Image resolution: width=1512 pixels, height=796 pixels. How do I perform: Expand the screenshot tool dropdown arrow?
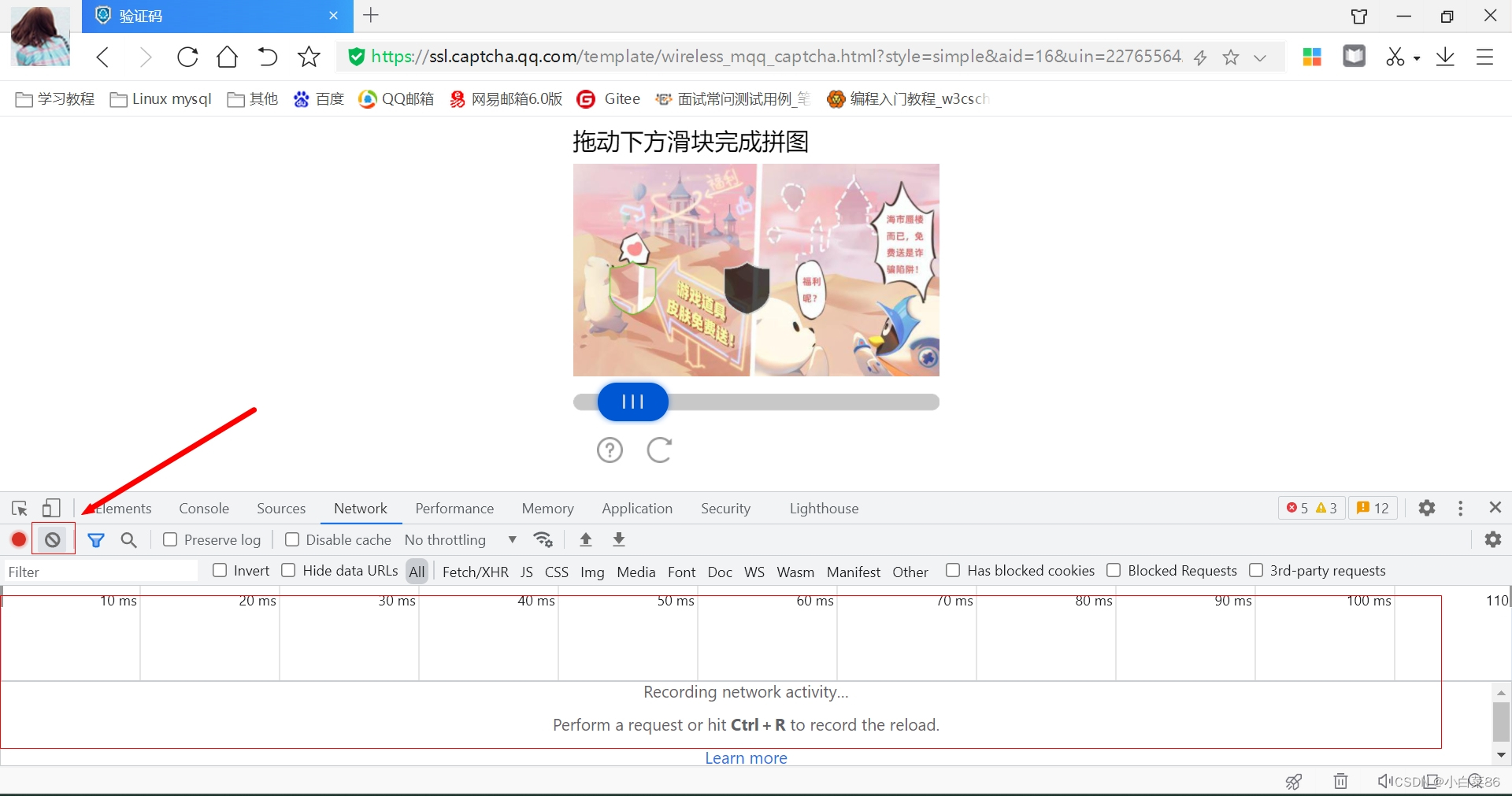coord(1417,58)
